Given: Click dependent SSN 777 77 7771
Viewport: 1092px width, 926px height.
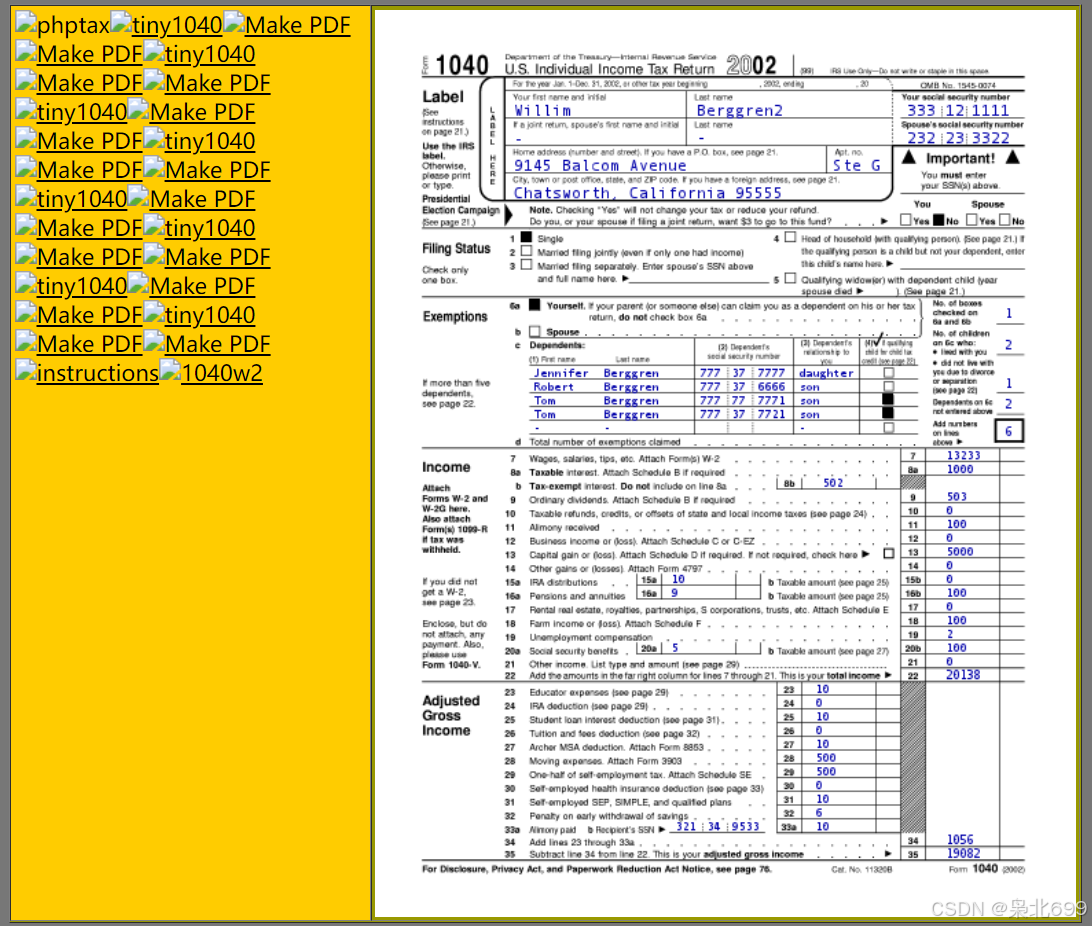Looking at the screenshot, I should [x=742, y=400].
